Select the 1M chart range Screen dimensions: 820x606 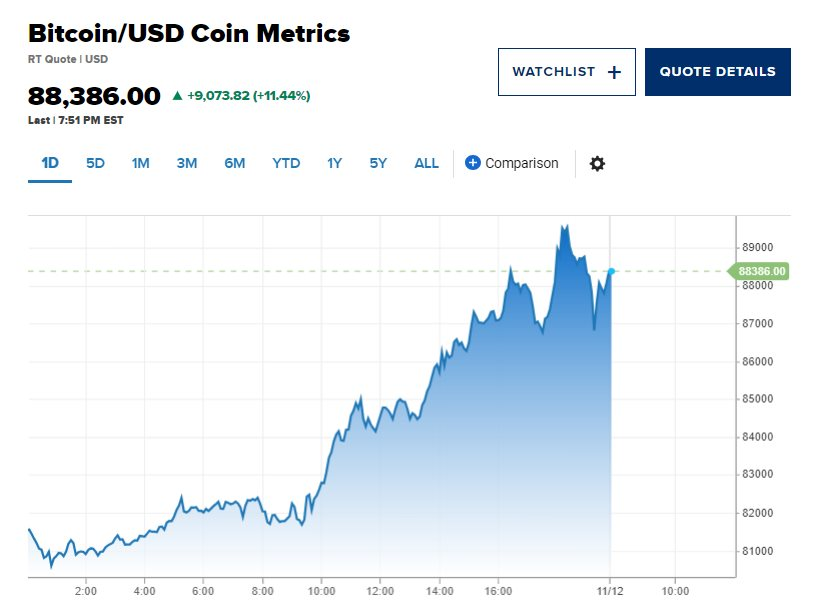(x=140, y=163)
